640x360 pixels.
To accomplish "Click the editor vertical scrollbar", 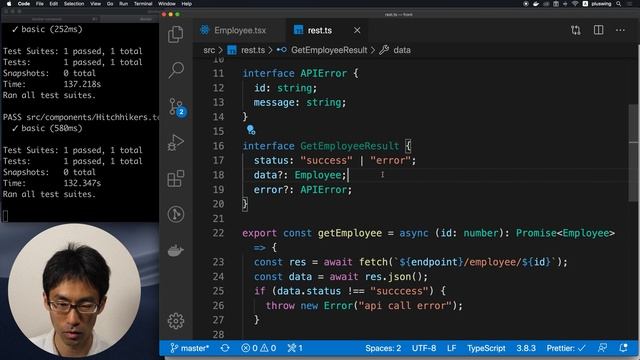I will 633,153.
